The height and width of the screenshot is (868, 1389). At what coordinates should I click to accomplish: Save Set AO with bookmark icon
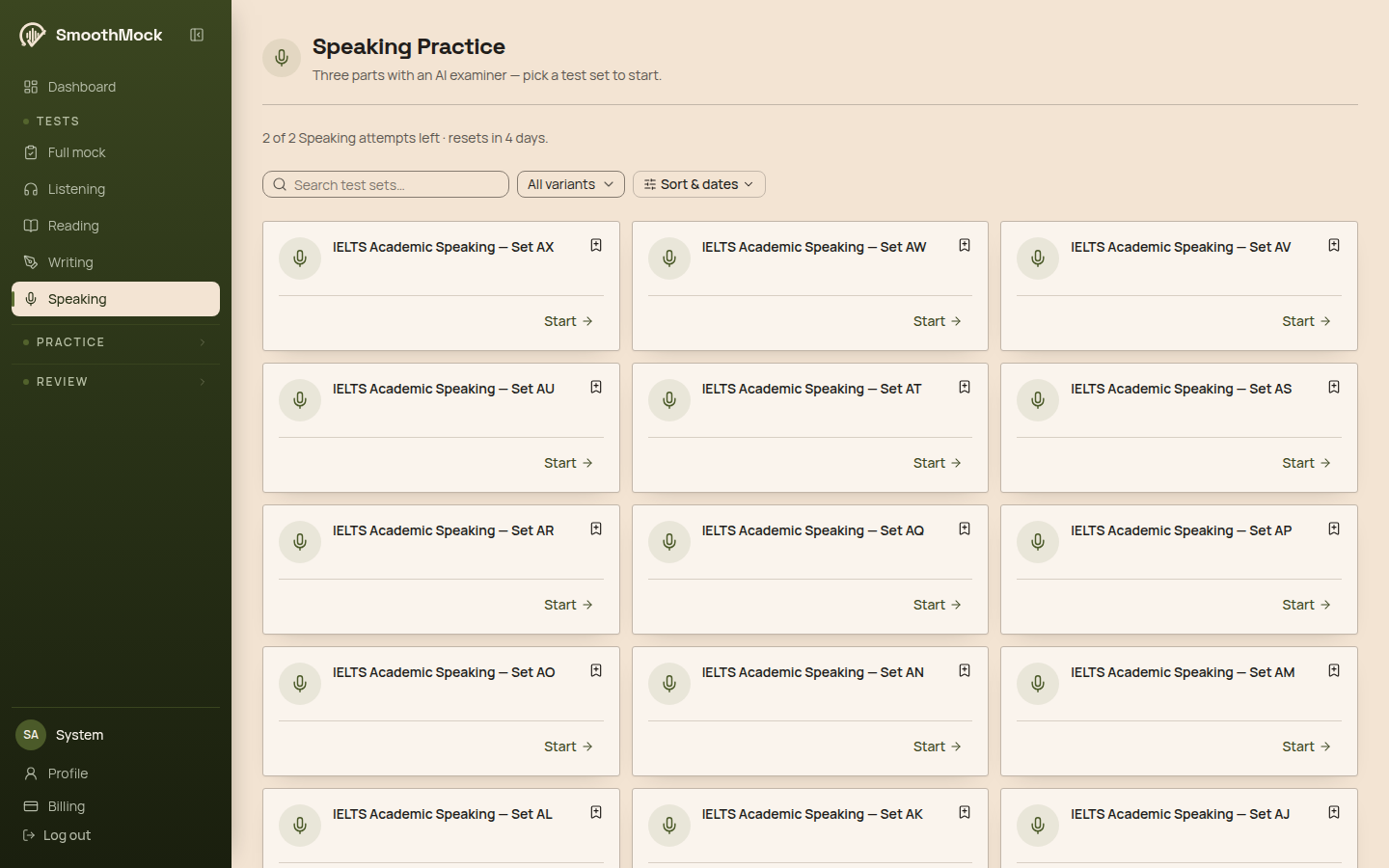point(596,671)
